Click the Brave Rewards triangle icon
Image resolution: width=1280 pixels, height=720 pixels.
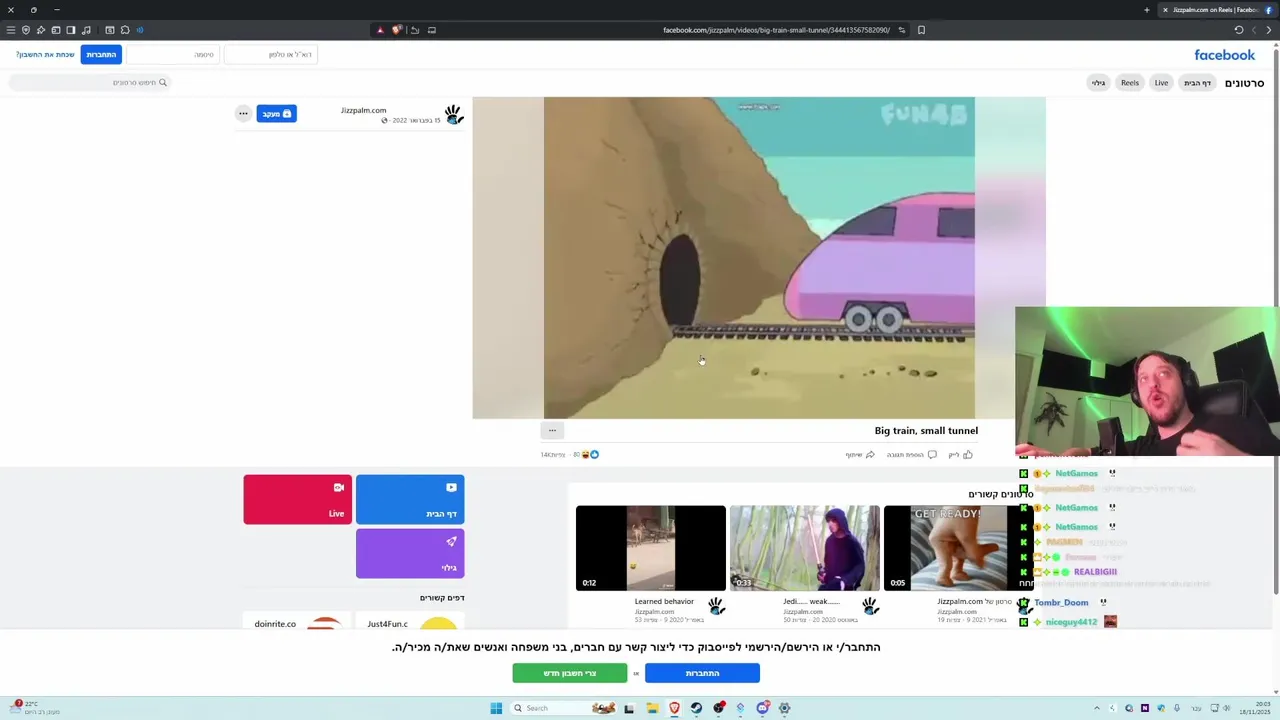tap(380, 30)
